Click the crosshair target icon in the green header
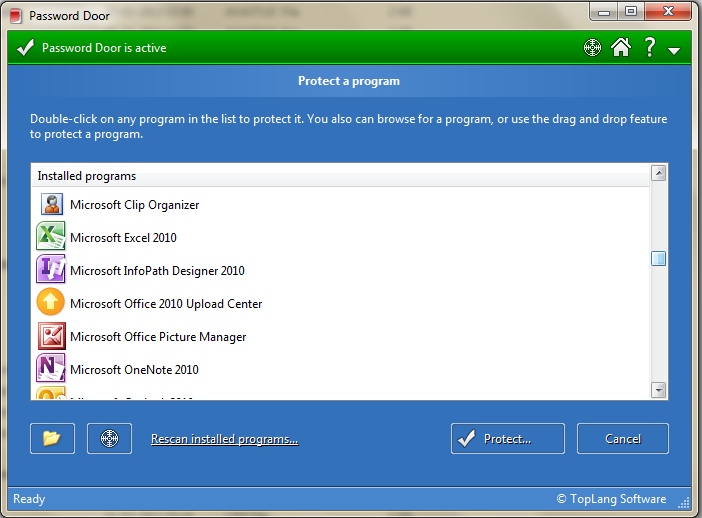 click(x=592, y=47)
